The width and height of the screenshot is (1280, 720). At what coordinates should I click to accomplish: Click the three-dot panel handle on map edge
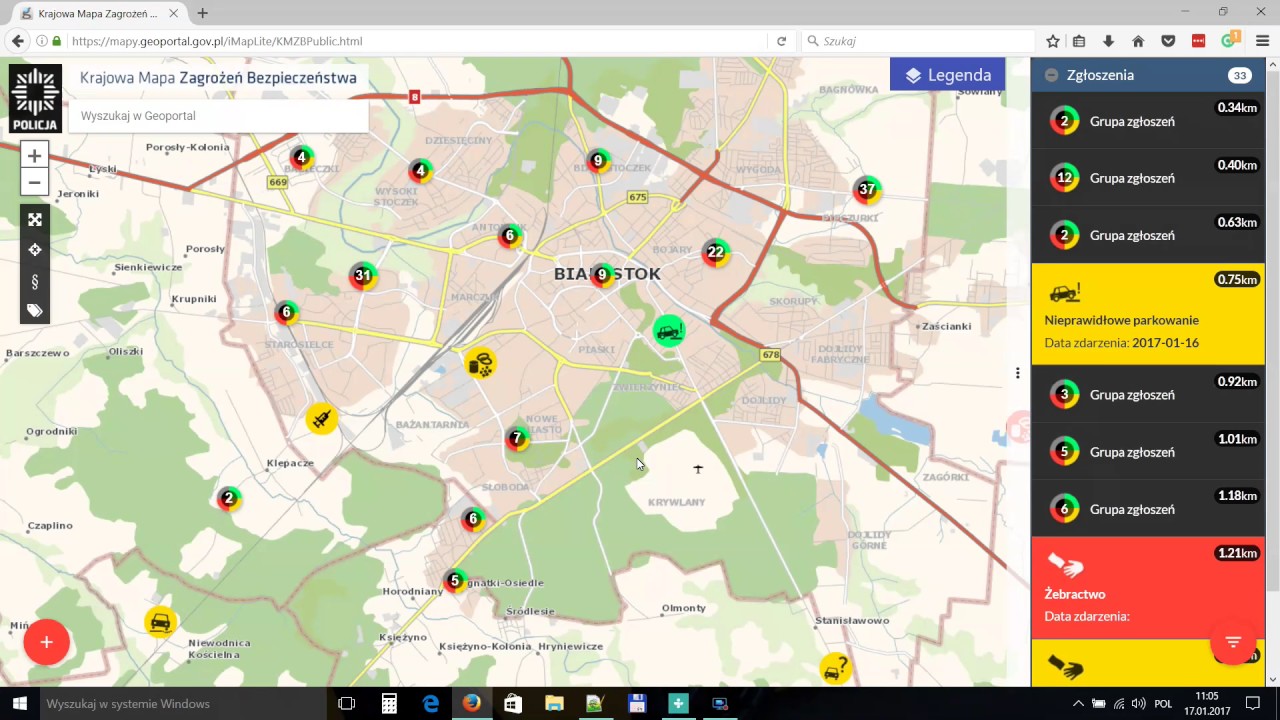tap(1018, 373)
